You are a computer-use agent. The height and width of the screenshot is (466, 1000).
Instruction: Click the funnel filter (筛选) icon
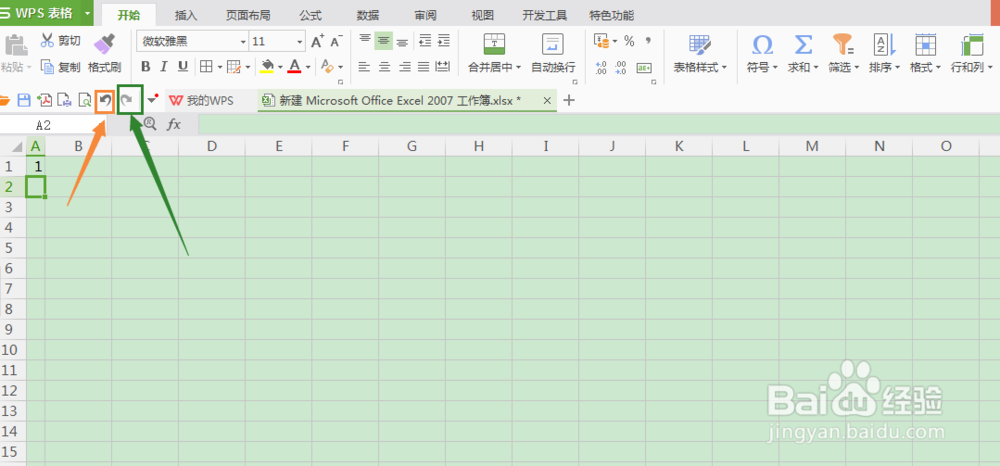[844, 45]
